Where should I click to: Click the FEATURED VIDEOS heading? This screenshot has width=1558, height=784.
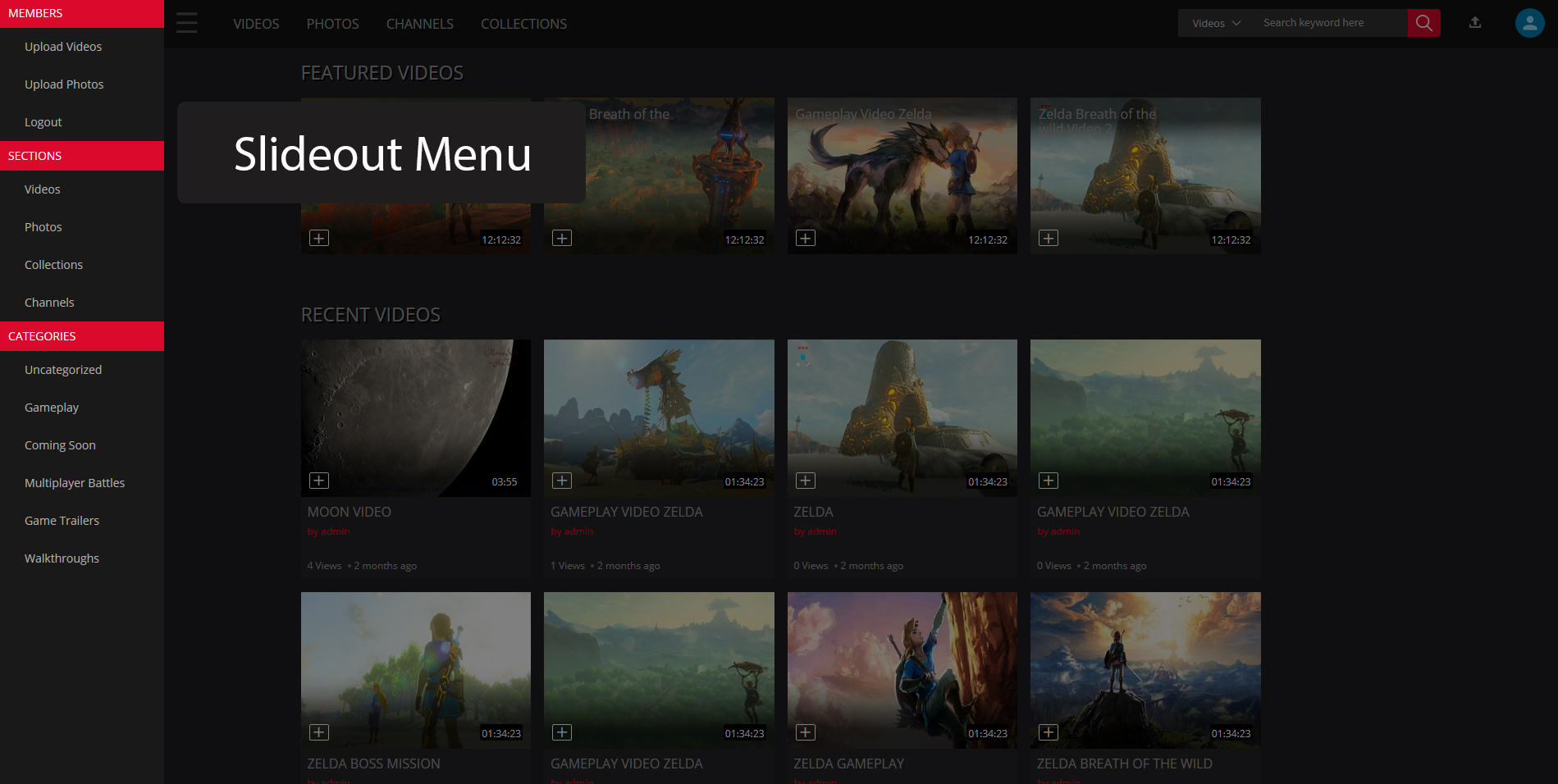pos(382,73)
